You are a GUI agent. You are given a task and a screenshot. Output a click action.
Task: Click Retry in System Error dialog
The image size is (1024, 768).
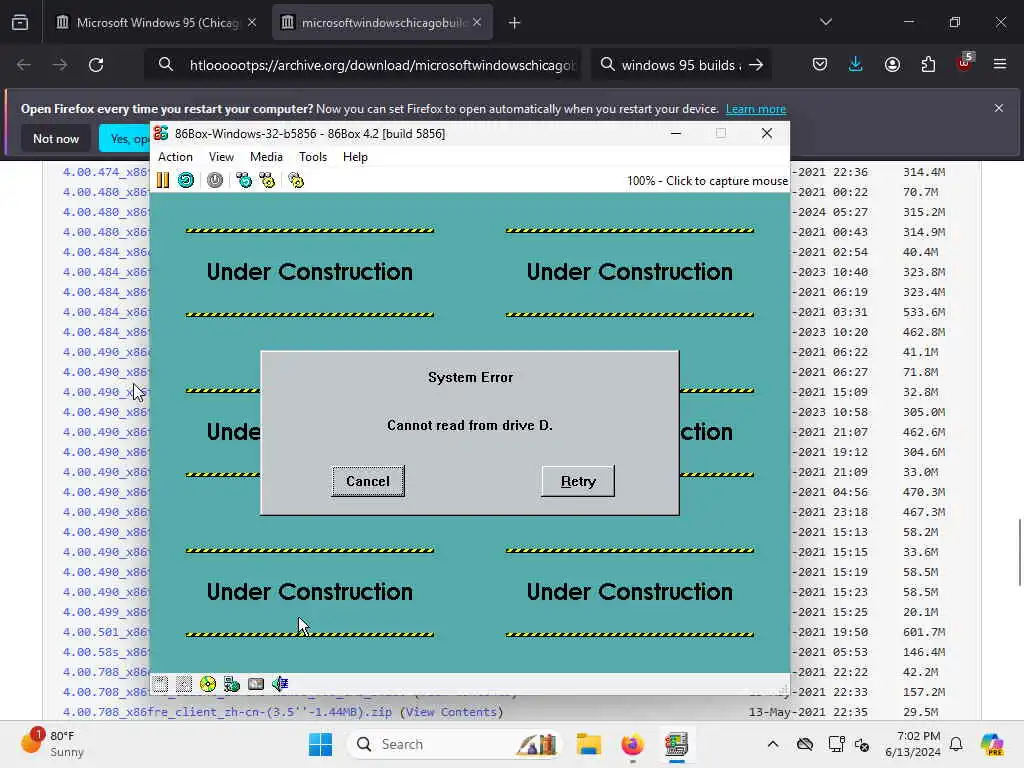tap(578, 481)
